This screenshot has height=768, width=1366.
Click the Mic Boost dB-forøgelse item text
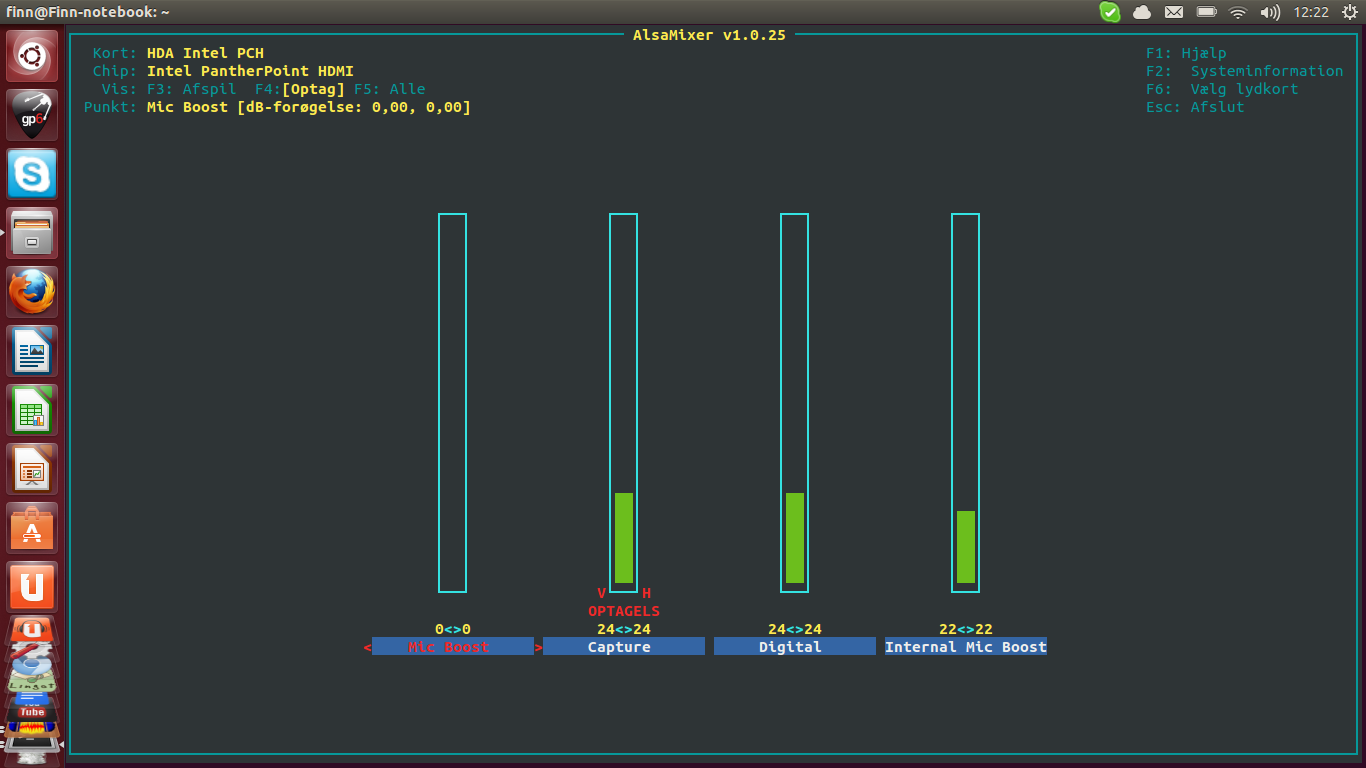(x=309, y=107)
